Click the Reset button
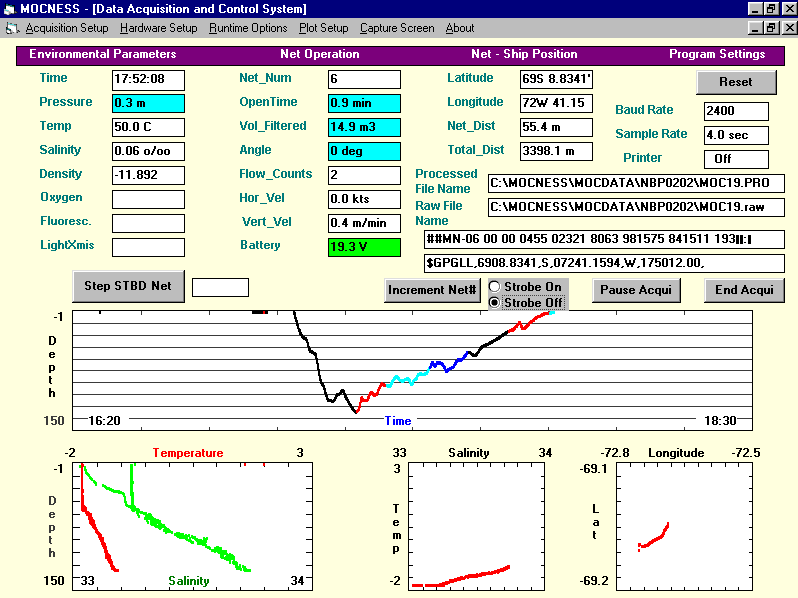 pyautogui.click(x=736, y=82)
